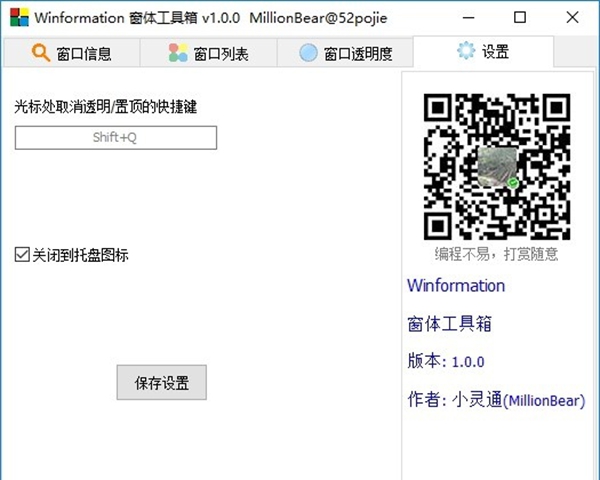This screenshot has width=600, height=480.
Task: Focus the Shift+Q hotkey input field
Action: point(116,137)
